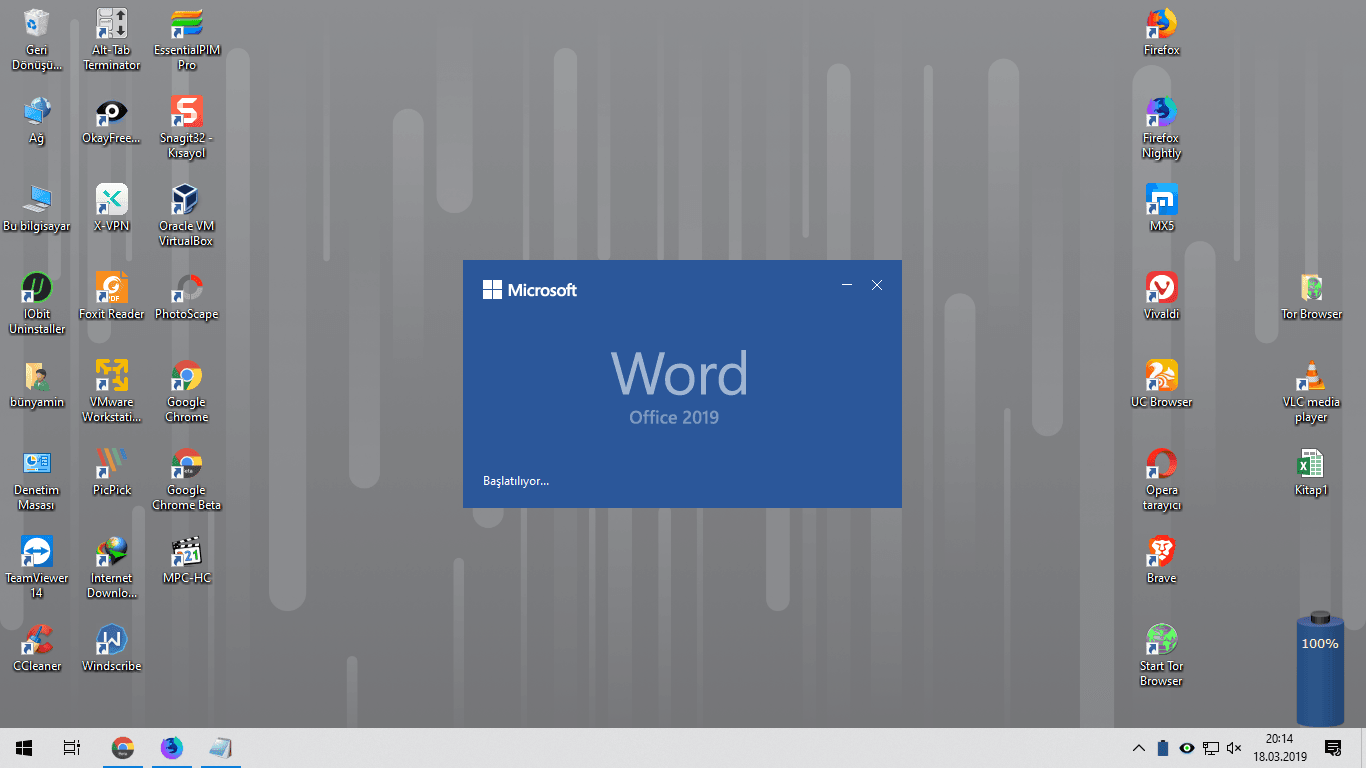The width and height of the screenshot is (1366, 768).
Task: Open the clock showing 20:14
Action: (1280, 748)
